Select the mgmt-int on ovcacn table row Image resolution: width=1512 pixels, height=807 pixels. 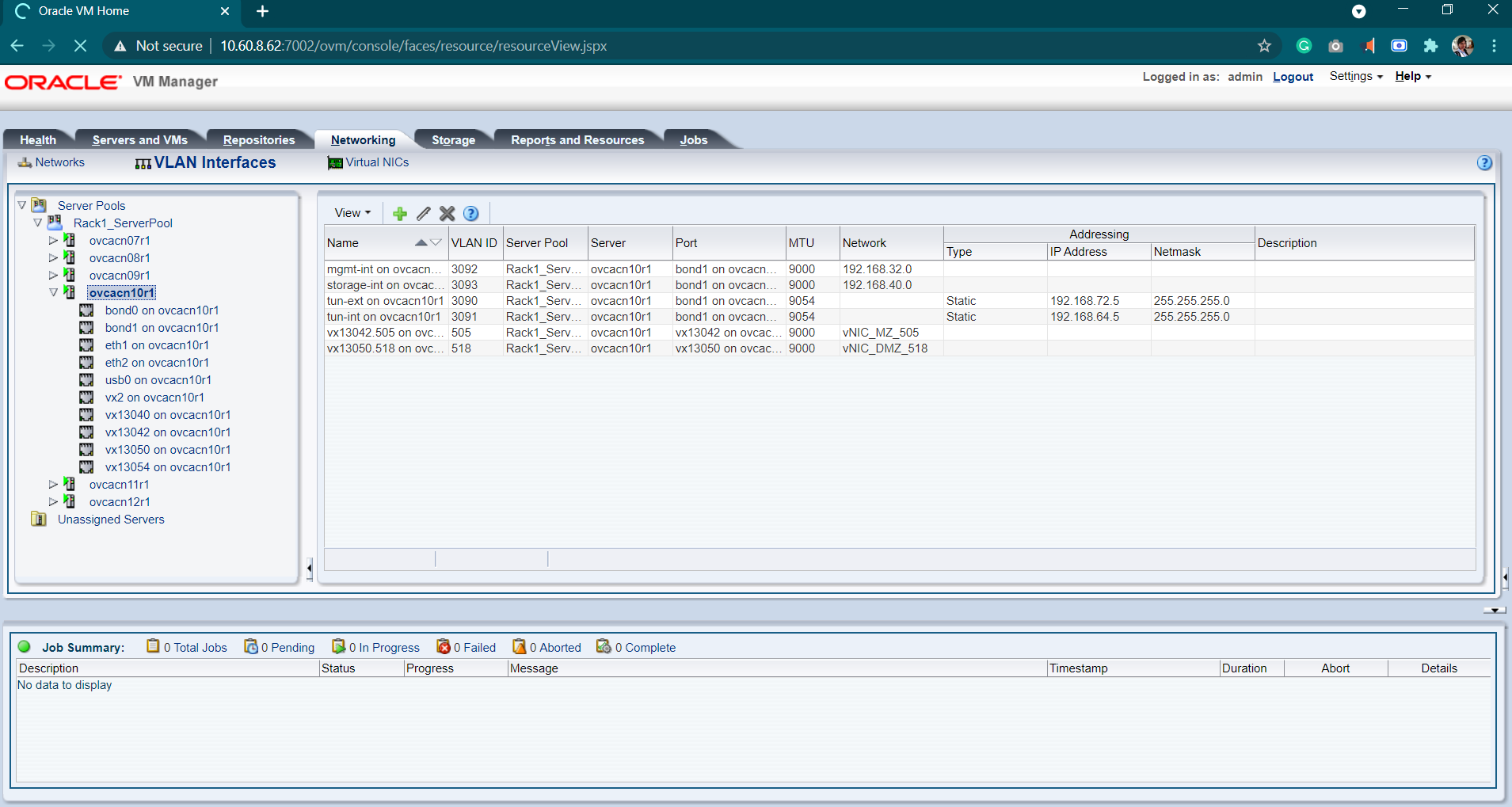(899, 269)
